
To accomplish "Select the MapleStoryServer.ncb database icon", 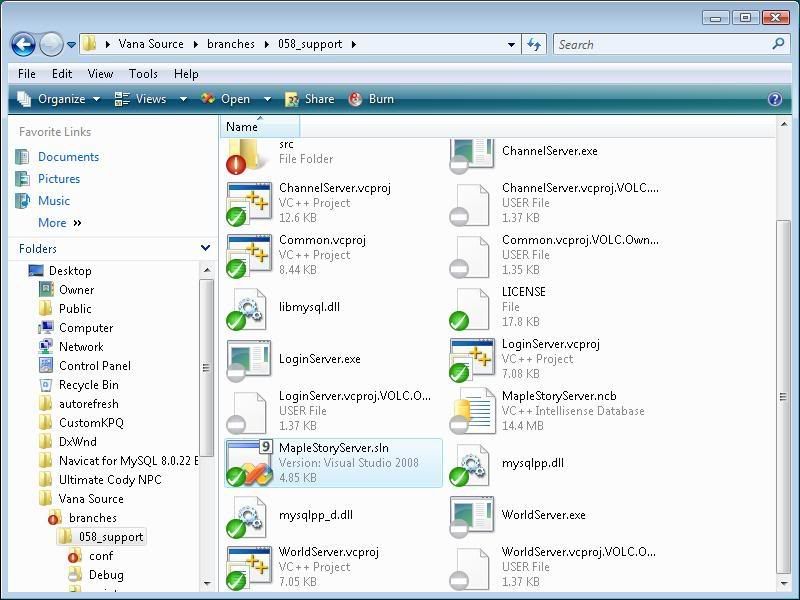I will click(x=472, y=411).
